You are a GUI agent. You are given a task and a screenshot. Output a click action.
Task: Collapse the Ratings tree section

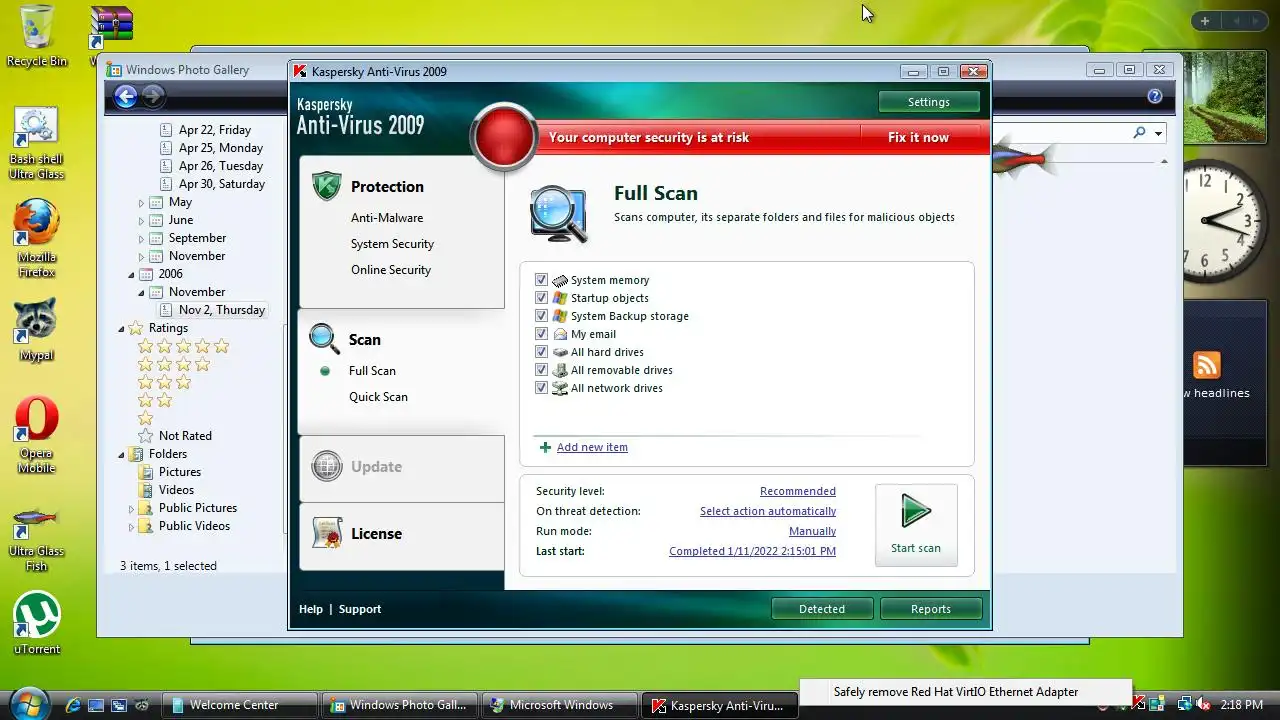(x=121, y=328)
